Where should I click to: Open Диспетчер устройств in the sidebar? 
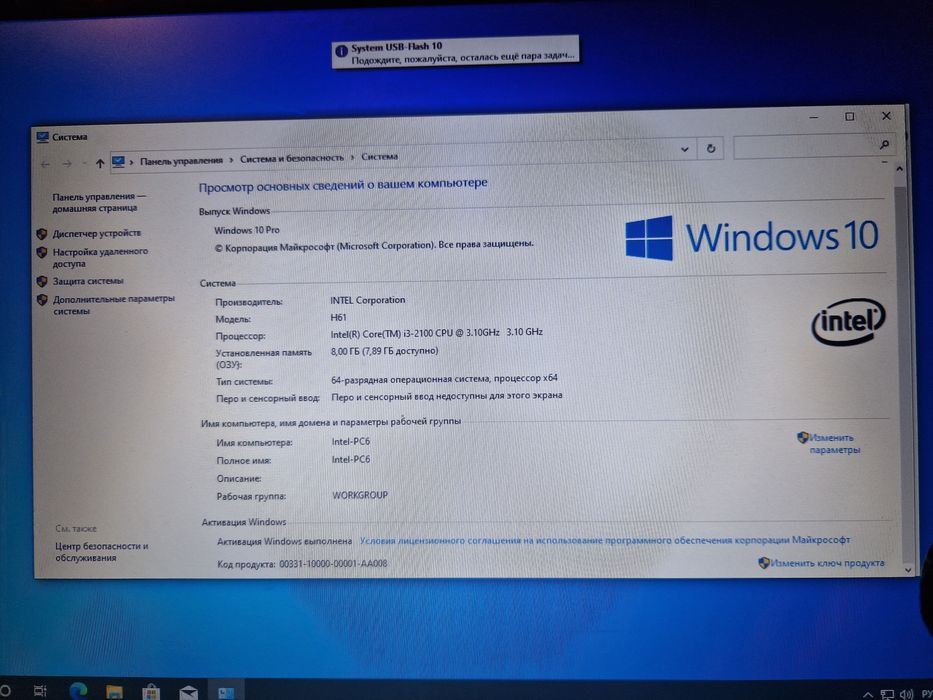[x=96, y=233]
